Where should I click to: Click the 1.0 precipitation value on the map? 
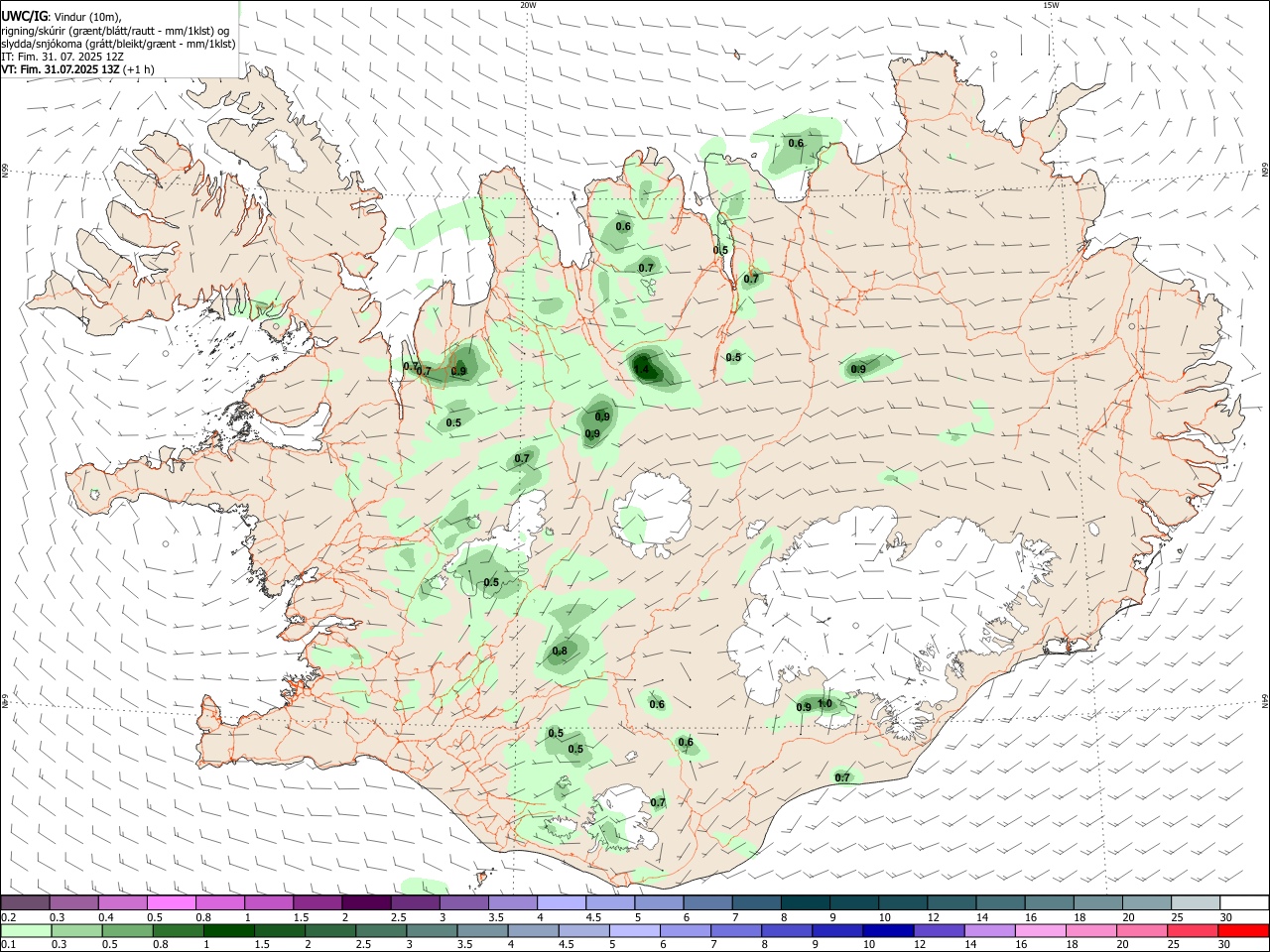click(825, 704)
